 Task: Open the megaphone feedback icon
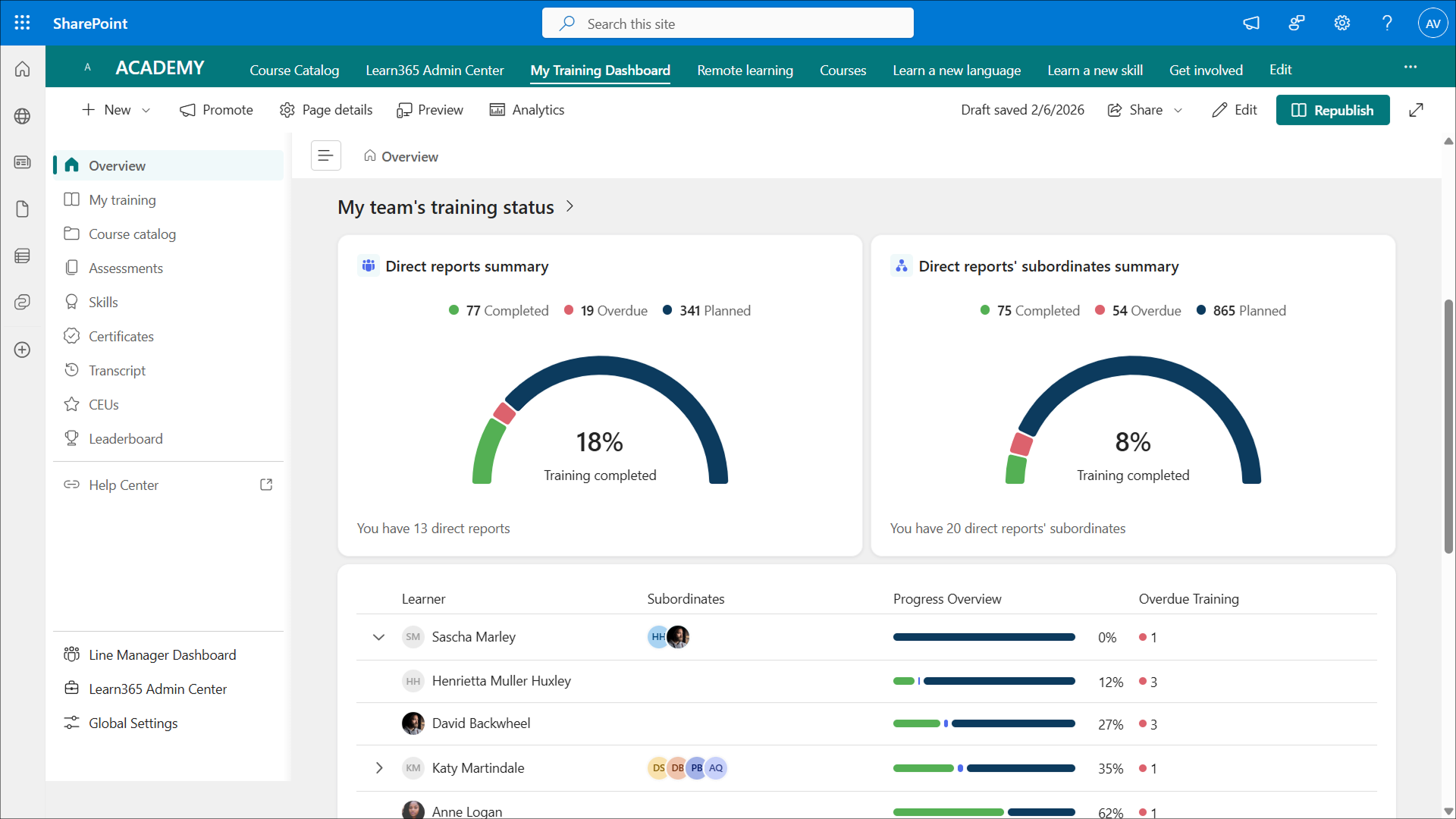(1250, 23)
